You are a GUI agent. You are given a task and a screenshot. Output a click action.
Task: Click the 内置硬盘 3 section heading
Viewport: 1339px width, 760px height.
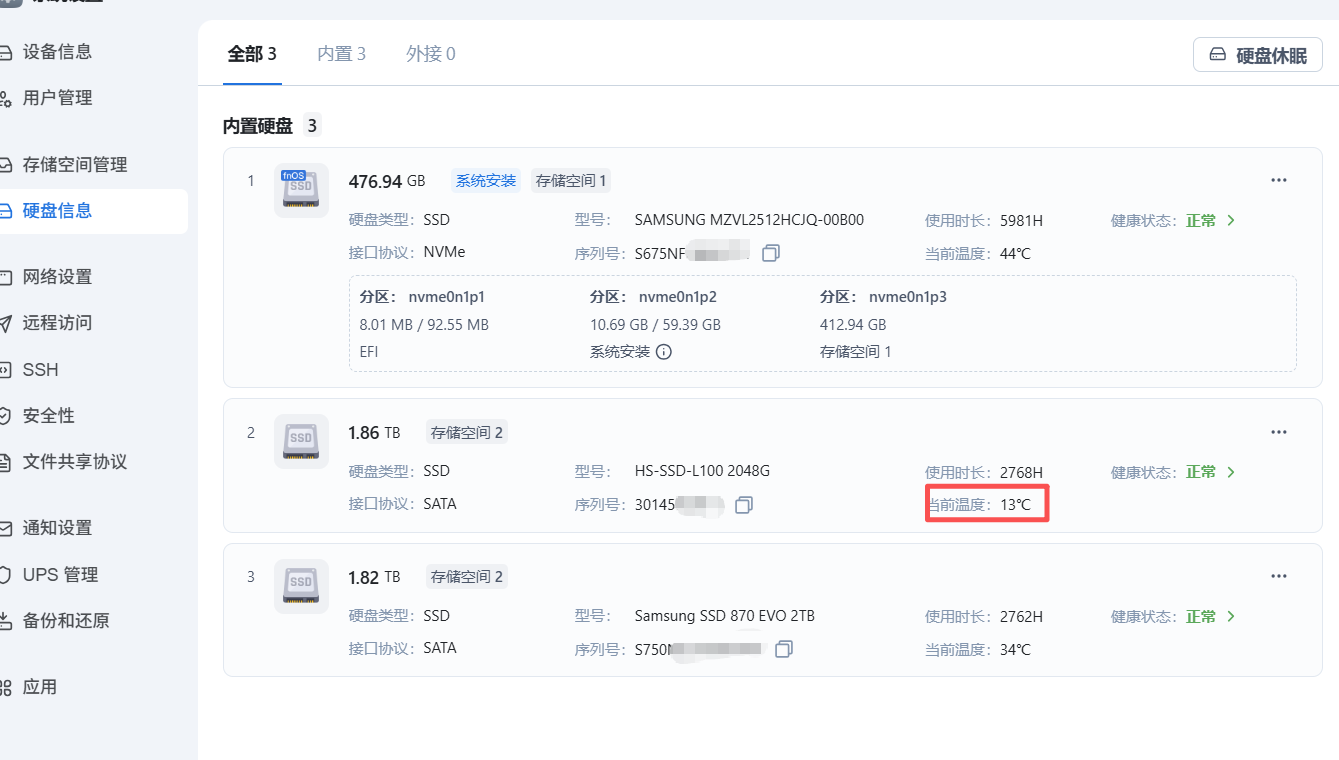coord(271,126)
